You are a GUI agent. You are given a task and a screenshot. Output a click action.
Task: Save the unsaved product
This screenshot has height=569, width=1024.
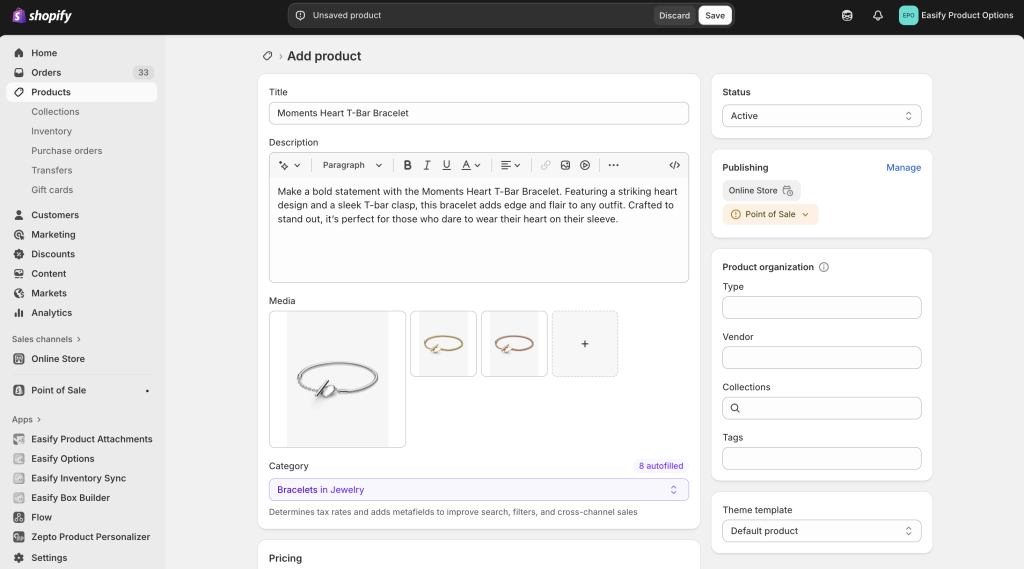pos(714,16)
